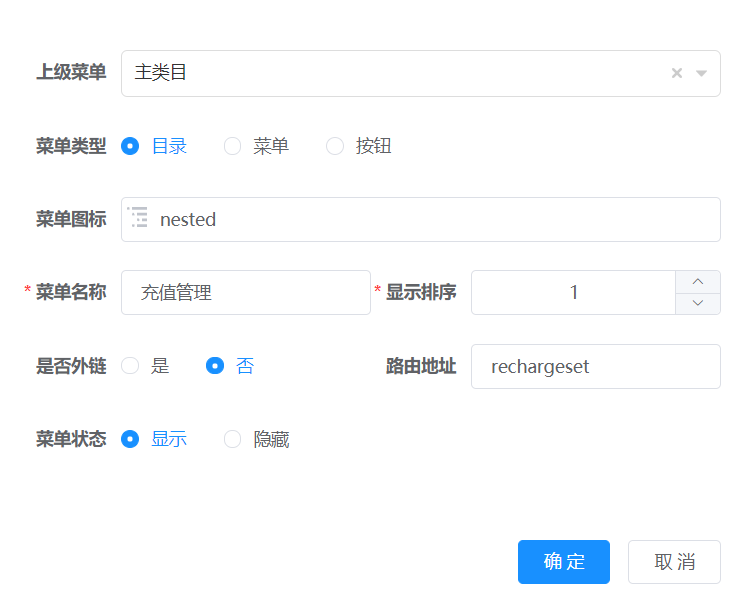This screenshot has height=605, width=743.
Task: Clear the 上级菜单 selection with the X icon
Action: coord(677,73)
